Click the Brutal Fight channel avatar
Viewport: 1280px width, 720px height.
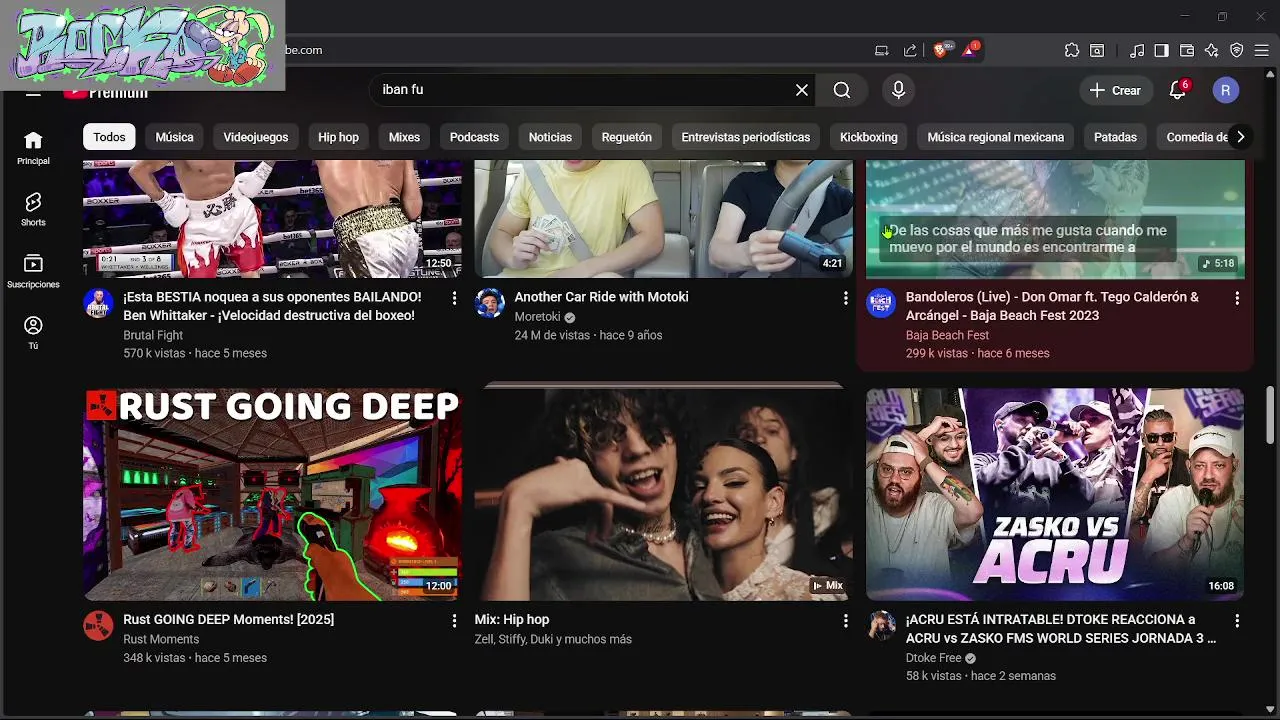point(98,303)
